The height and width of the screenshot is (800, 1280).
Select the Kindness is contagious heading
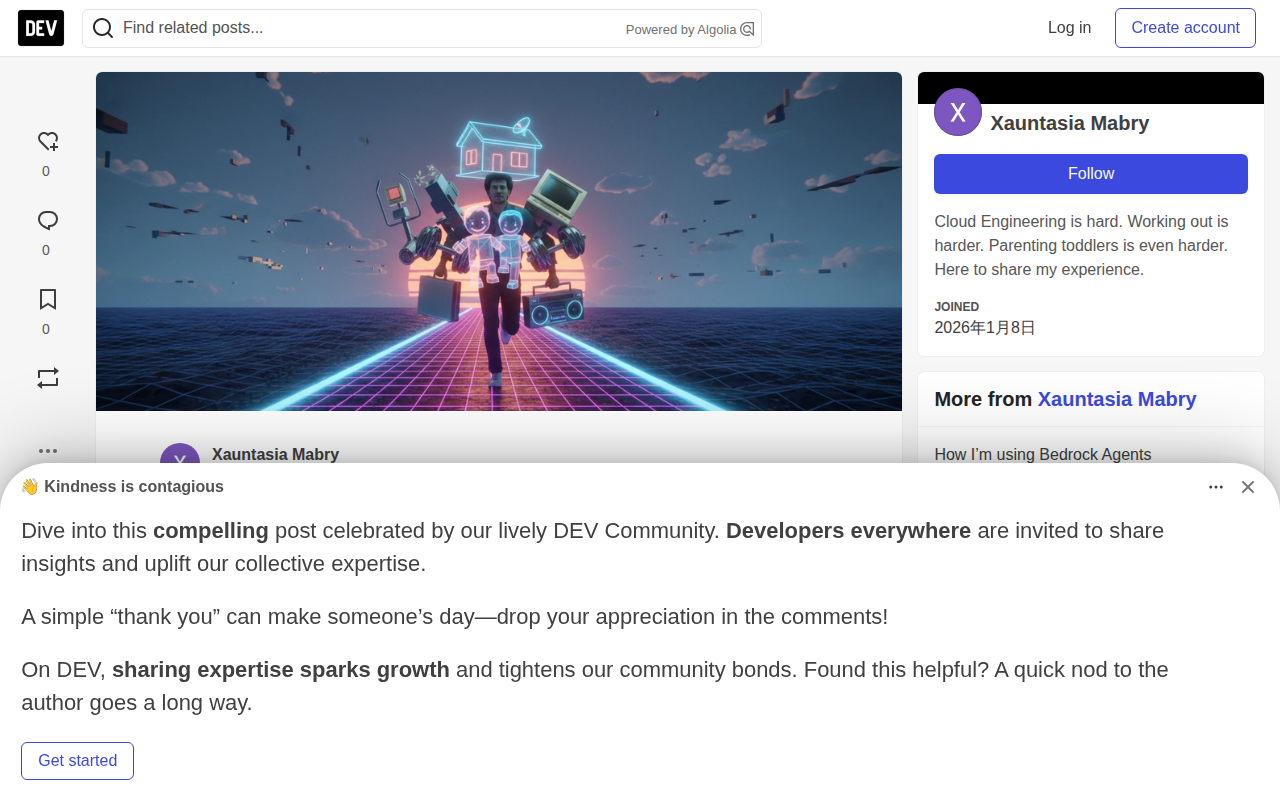coord(122,487)
